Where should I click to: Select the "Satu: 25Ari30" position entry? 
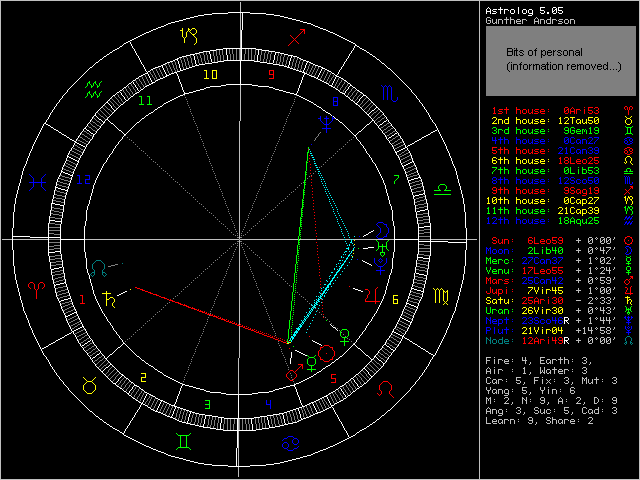point(560,300)
